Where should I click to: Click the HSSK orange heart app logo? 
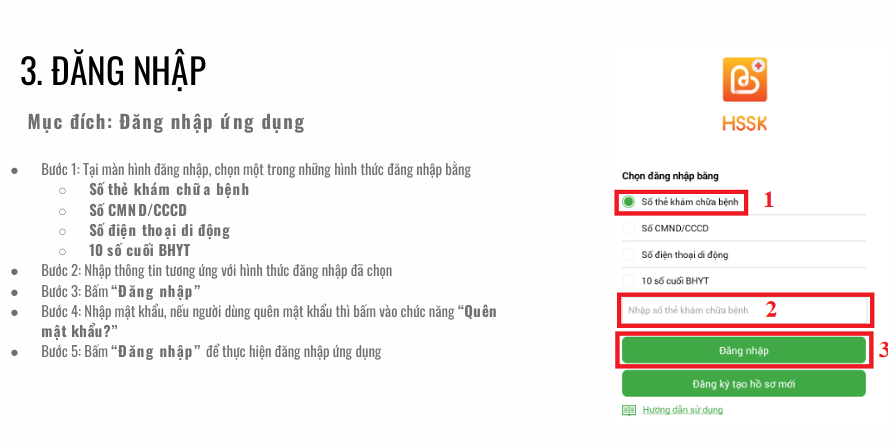[744, 80]
